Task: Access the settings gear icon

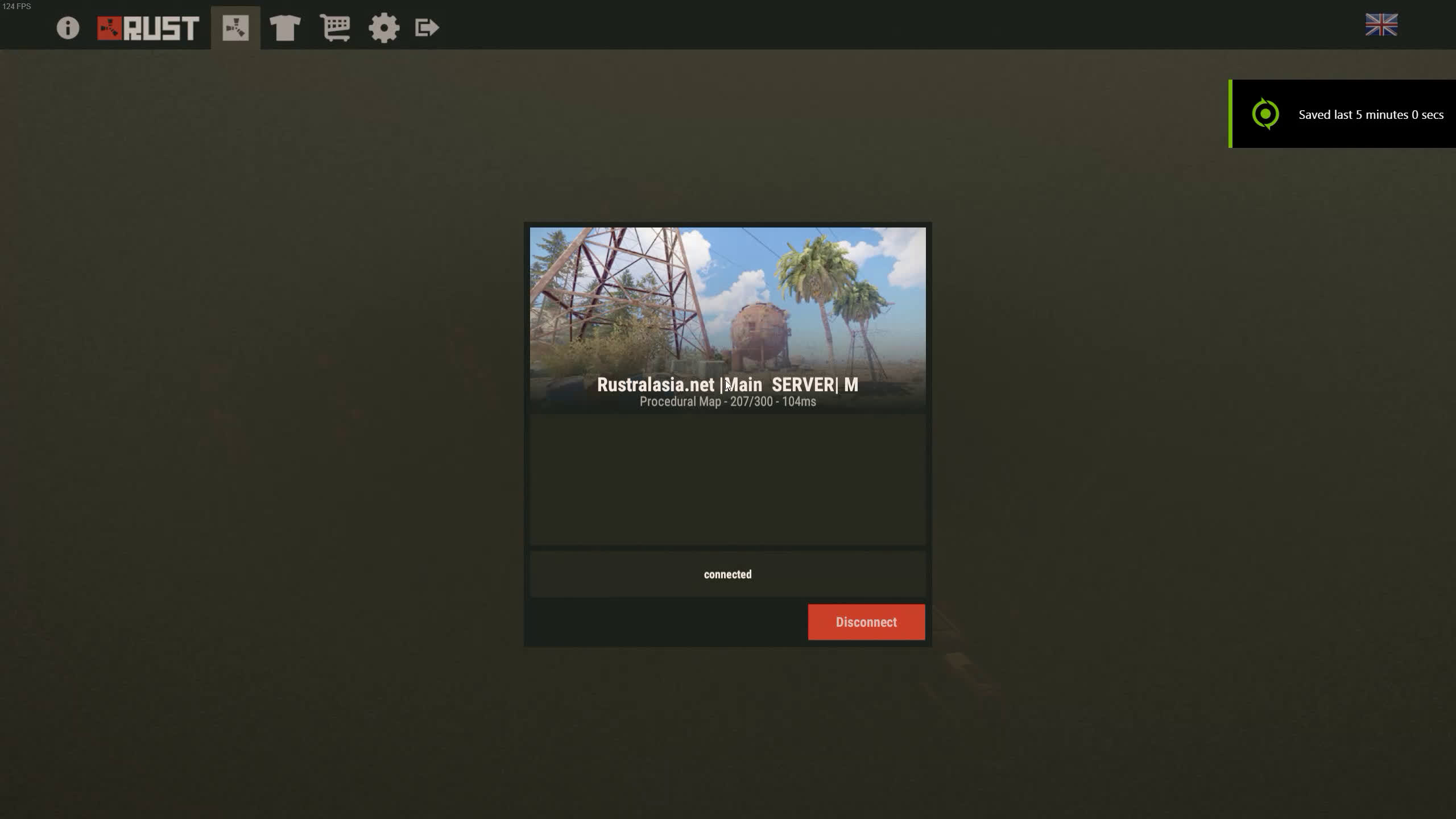Action: pos(384,27)
